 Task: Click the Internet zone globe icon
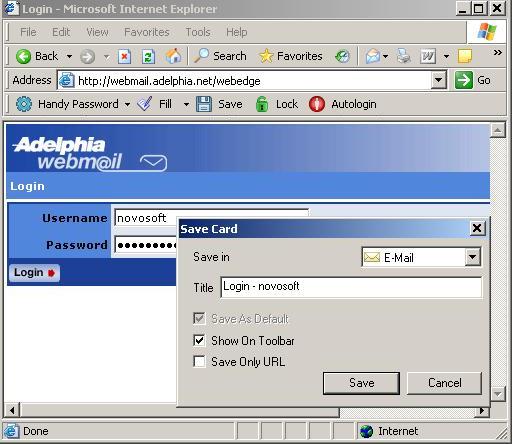pyautogui.click(x=367, y=431)
